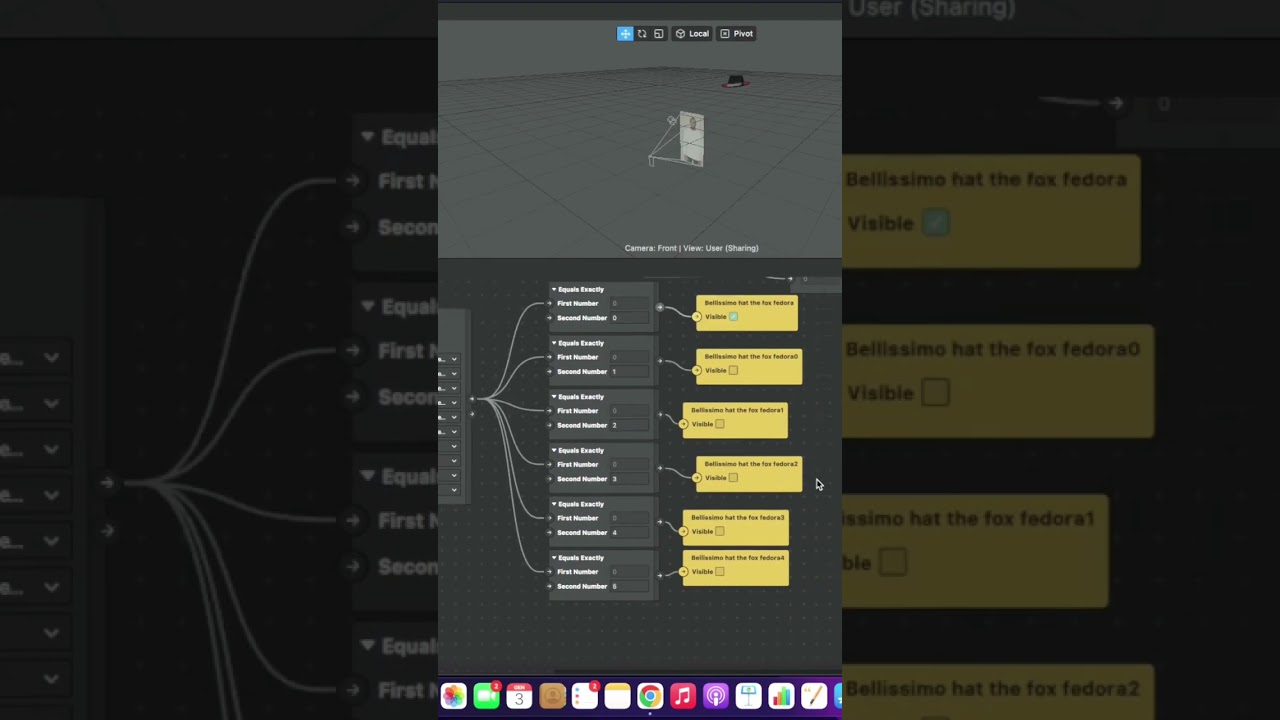Click Visible input port of fedora2 patch
Viewport: 1280px width, 720px height.
[x=697, y=478]
